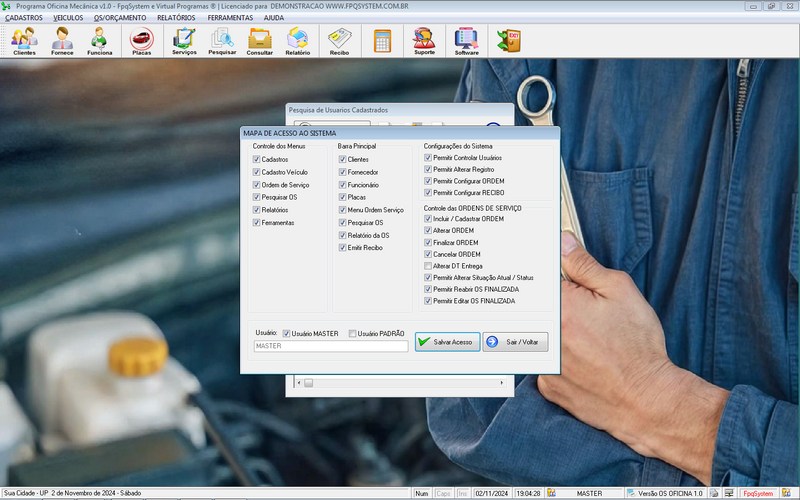Expand the FERRAMENTAS menu
The image size is (800, 500).
230,17
